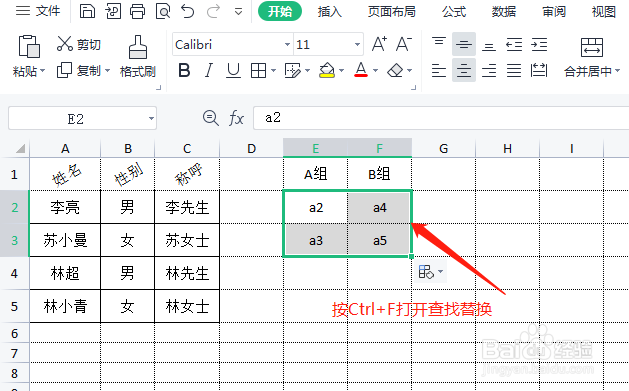The height and width of the screenshot is (391, 629).
Task: Click the 合并居中 merge center button
Action: (591, 57)
